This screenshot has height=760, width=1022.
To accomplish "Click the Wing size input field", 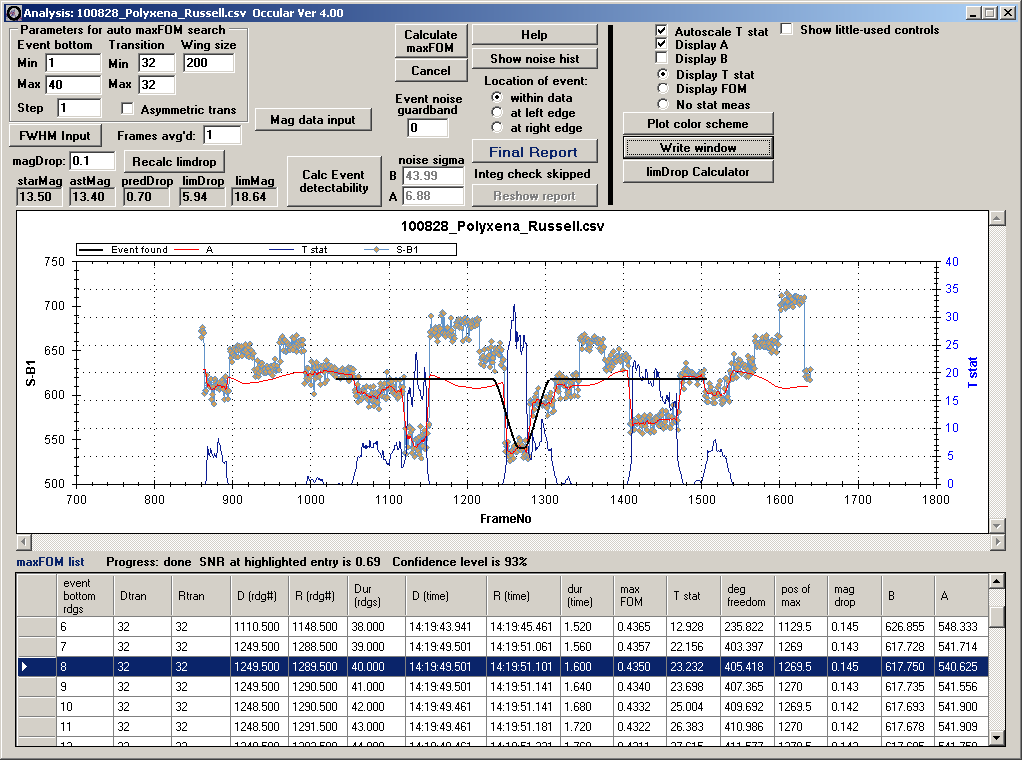I will point(208,63).
